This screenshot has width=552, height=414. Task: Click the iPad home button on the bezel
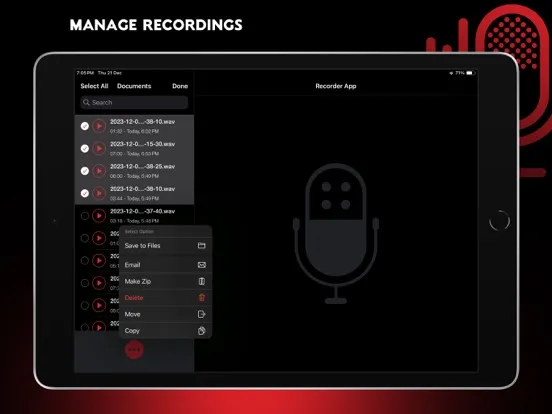coord(499,220)
